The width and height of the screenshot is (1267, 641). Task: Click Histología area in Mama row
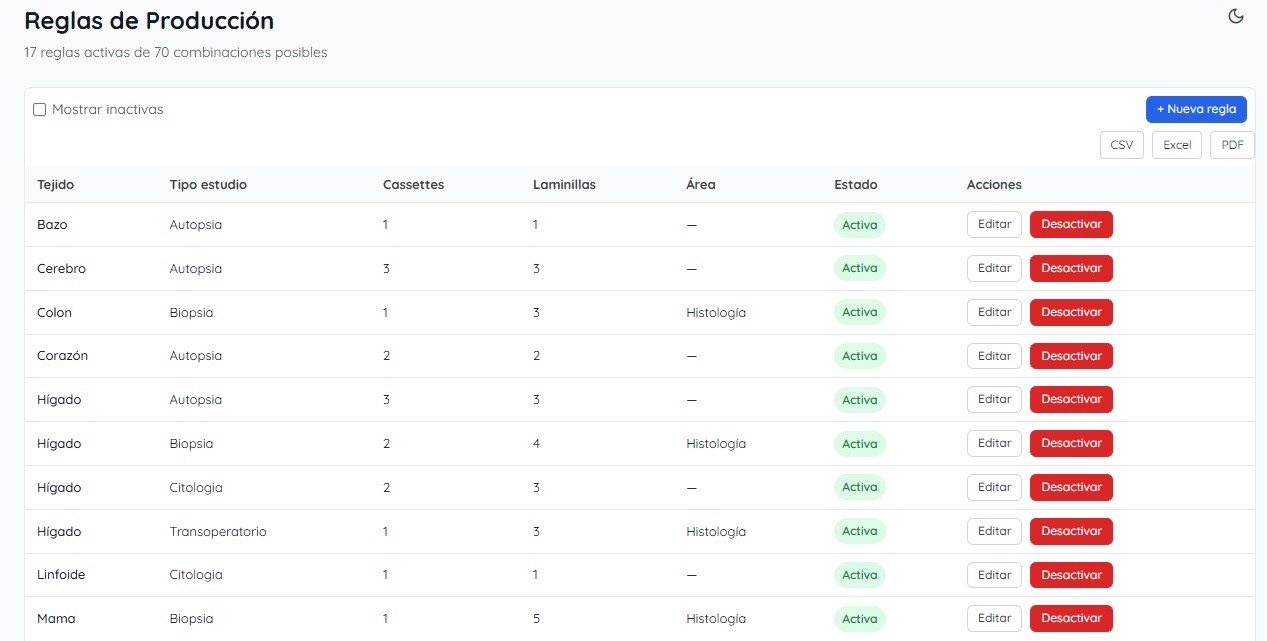pos(716,619)
